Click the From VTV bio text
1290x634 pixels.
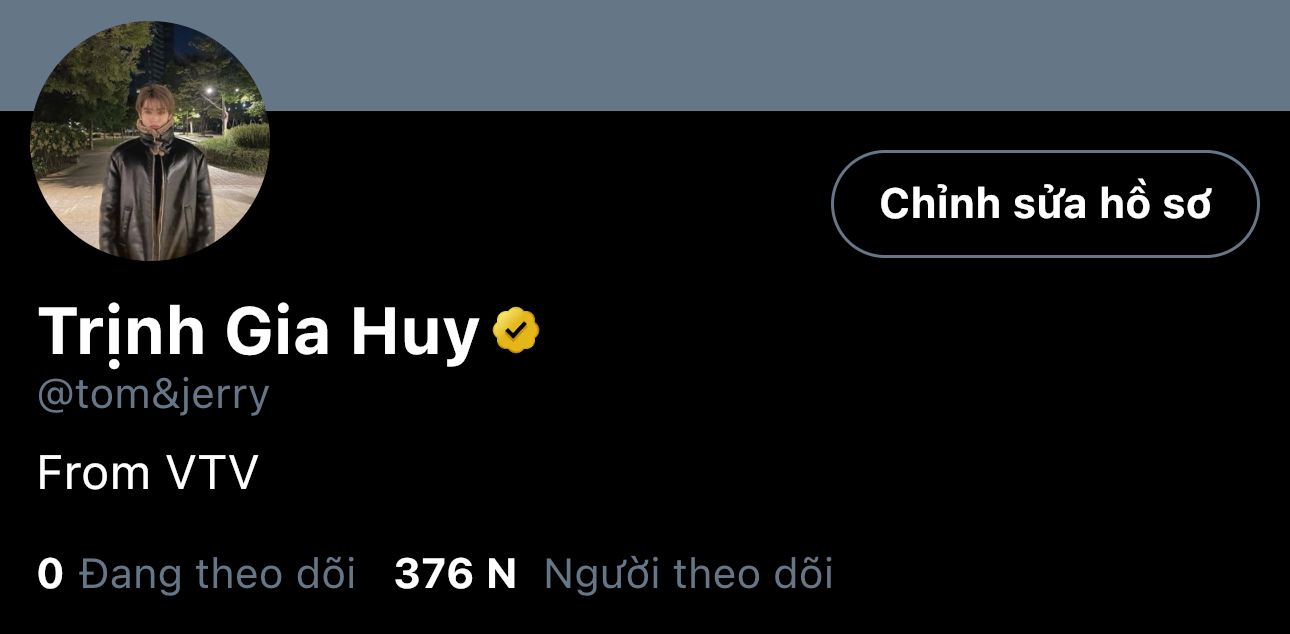pos(148,472)
